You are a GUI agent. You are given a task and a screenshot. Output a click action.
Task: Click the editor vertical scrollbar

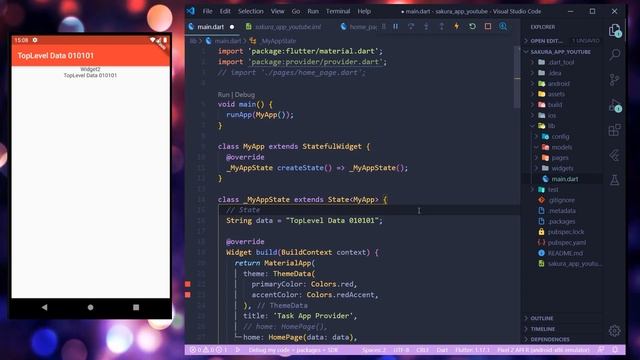tap(517, 77)
